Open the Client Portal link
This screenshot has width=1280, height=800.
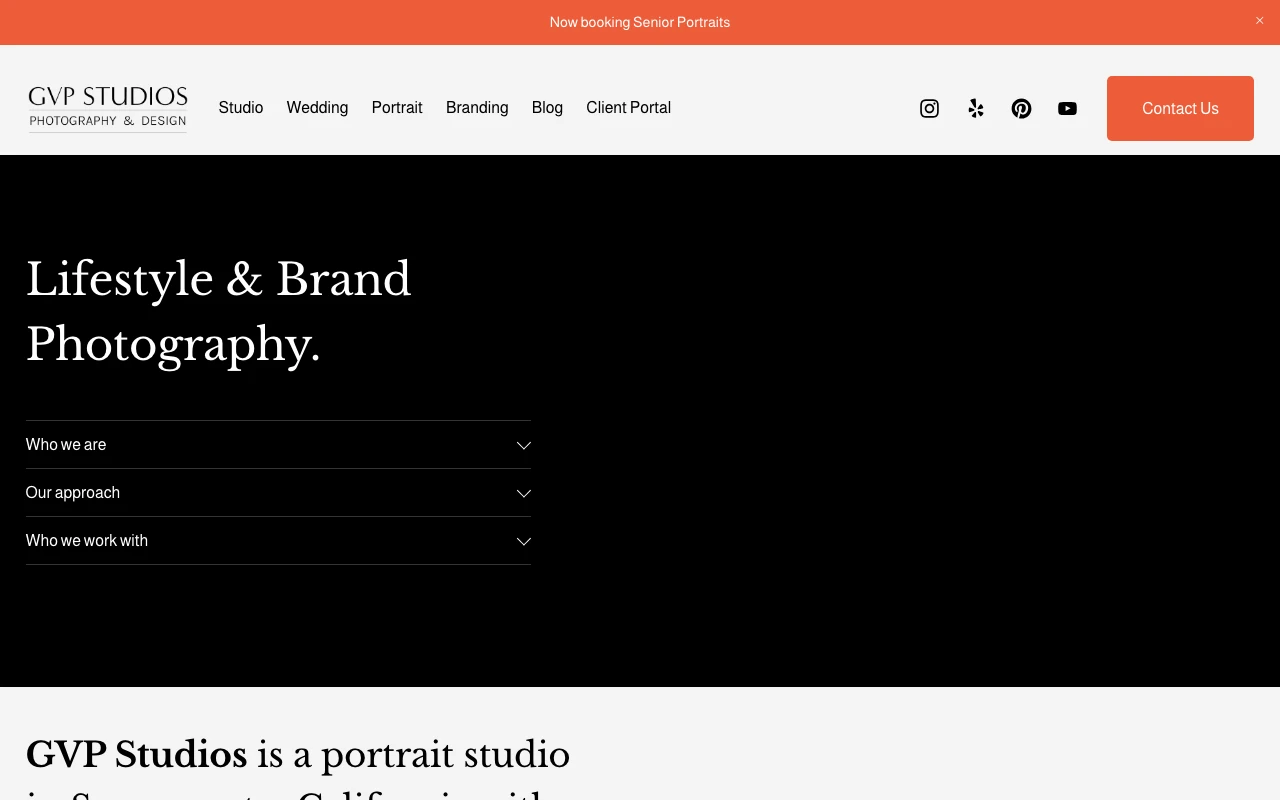click(x=628, y=108)
